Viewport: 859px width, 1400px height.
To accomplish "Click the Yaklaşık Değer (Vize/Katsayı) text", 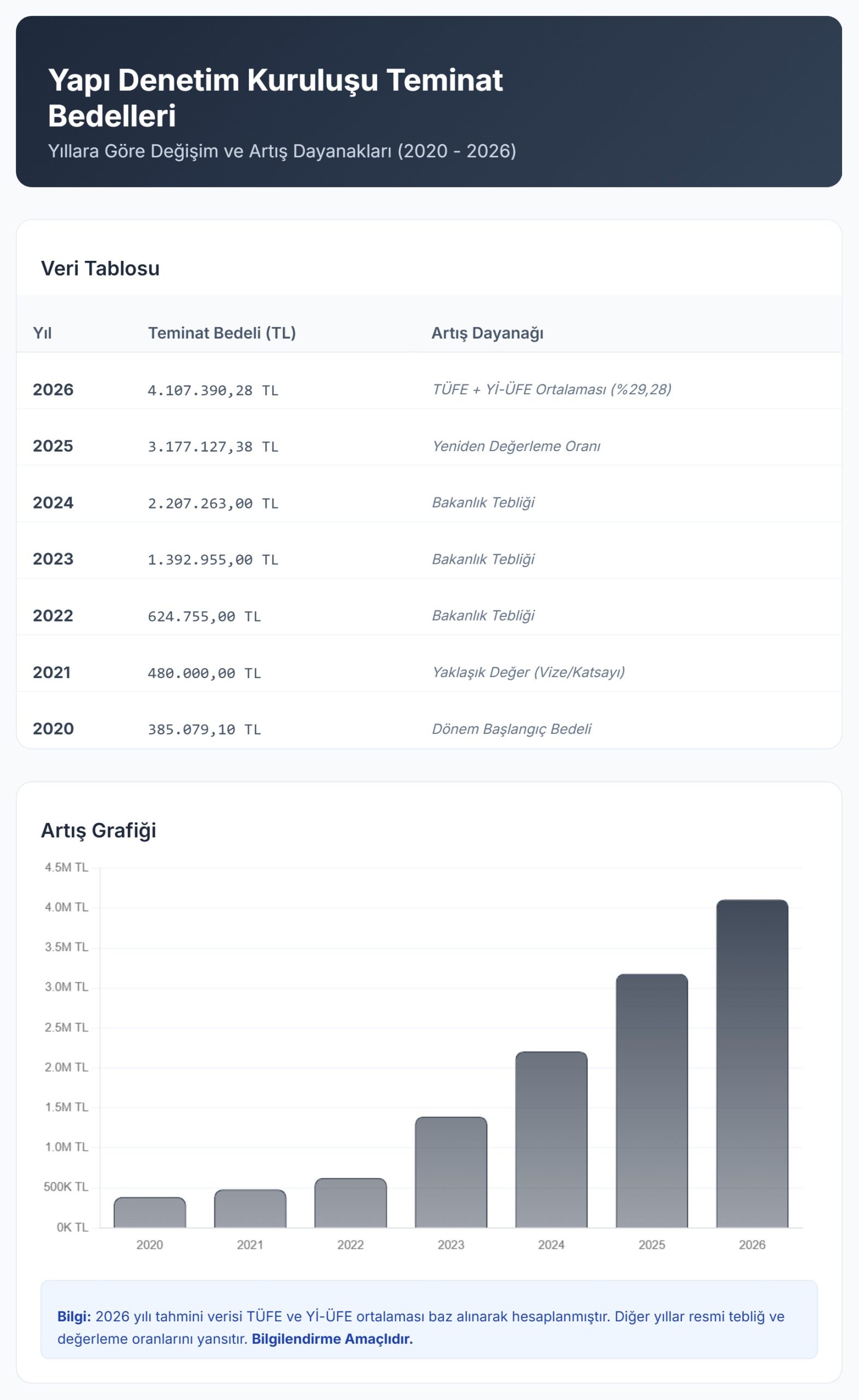I will click(x=528, y=672).
